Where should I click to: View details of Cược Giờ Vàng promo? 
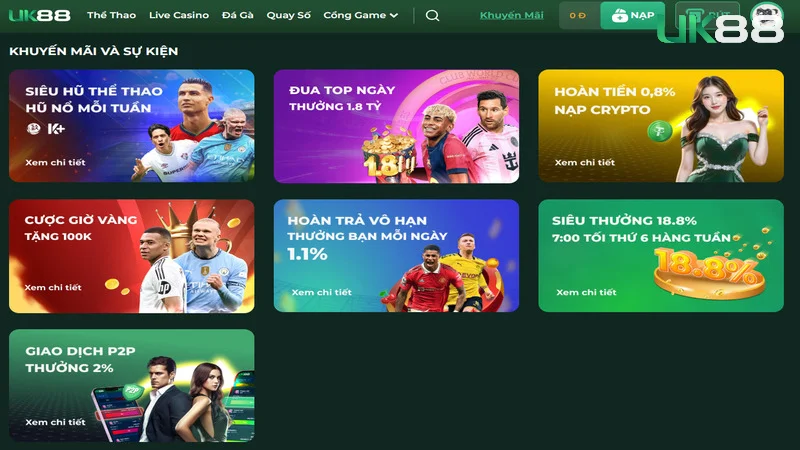pos(53,287)
